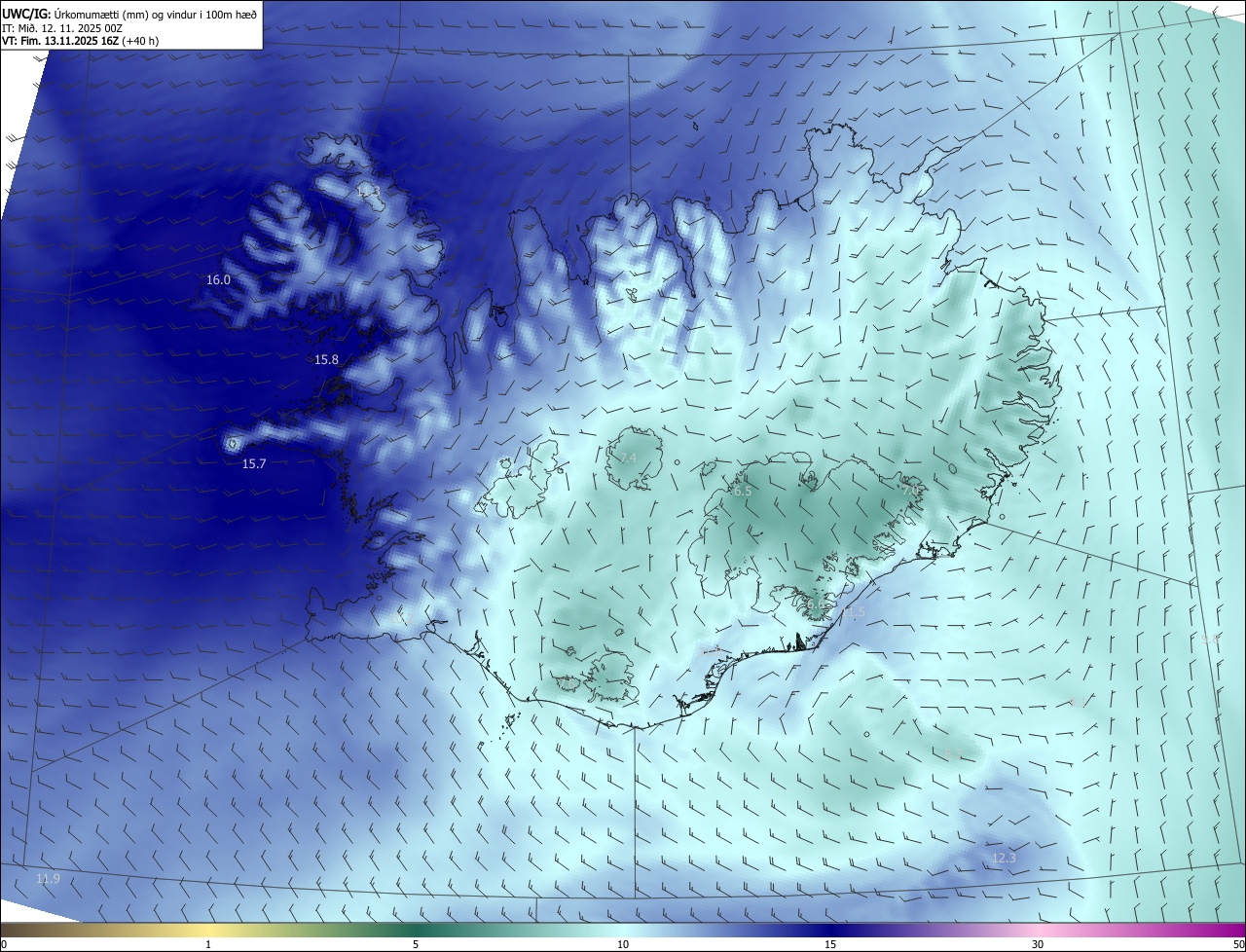Click the 11.9 value in the bottom corner
Image resolution: width=1246 pixels, height=952 pixels.
[48, 879]
